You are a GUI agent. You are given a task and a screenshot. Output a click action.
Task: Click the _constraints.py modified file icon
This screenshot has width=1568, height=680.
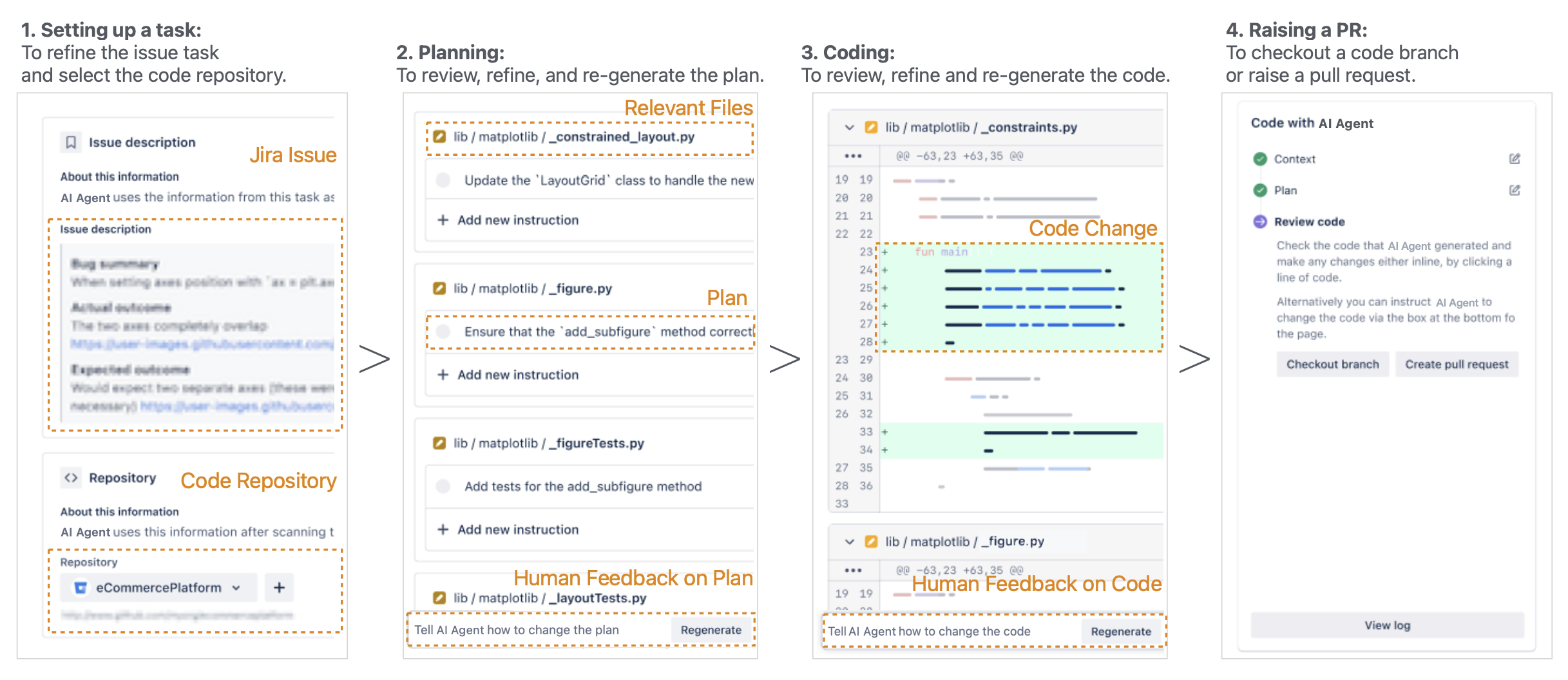point(871,127)
